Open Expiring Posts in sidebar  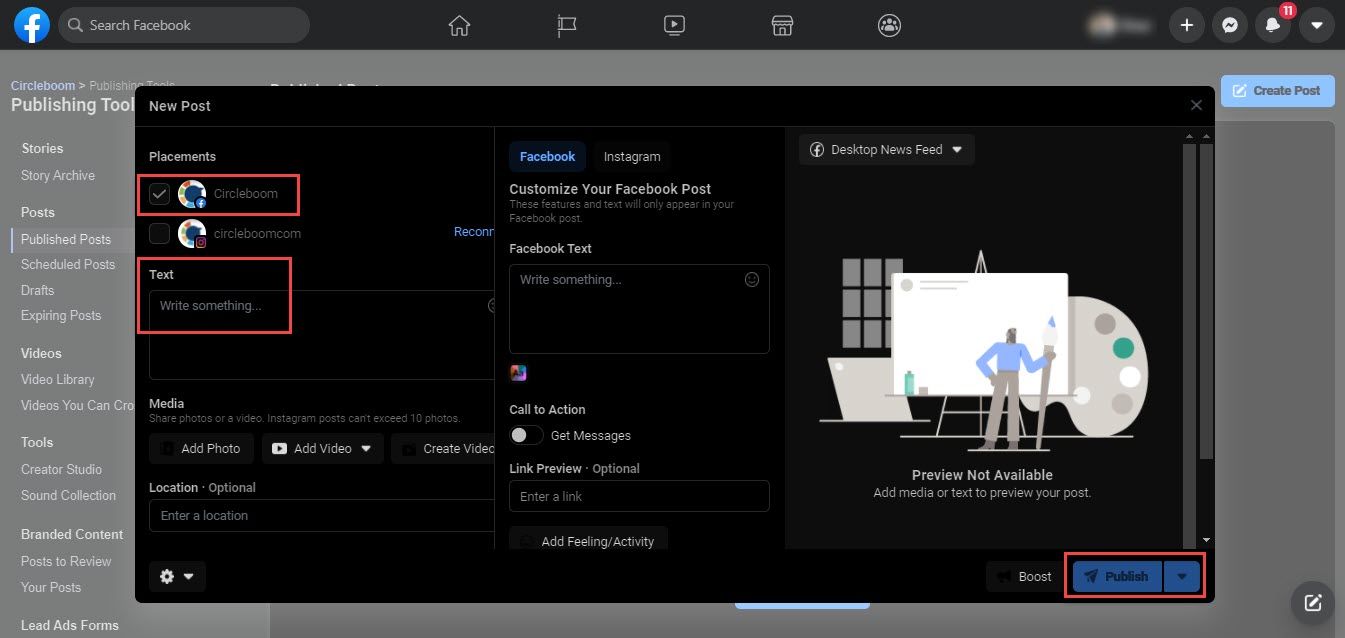click(x=61, y=316)
